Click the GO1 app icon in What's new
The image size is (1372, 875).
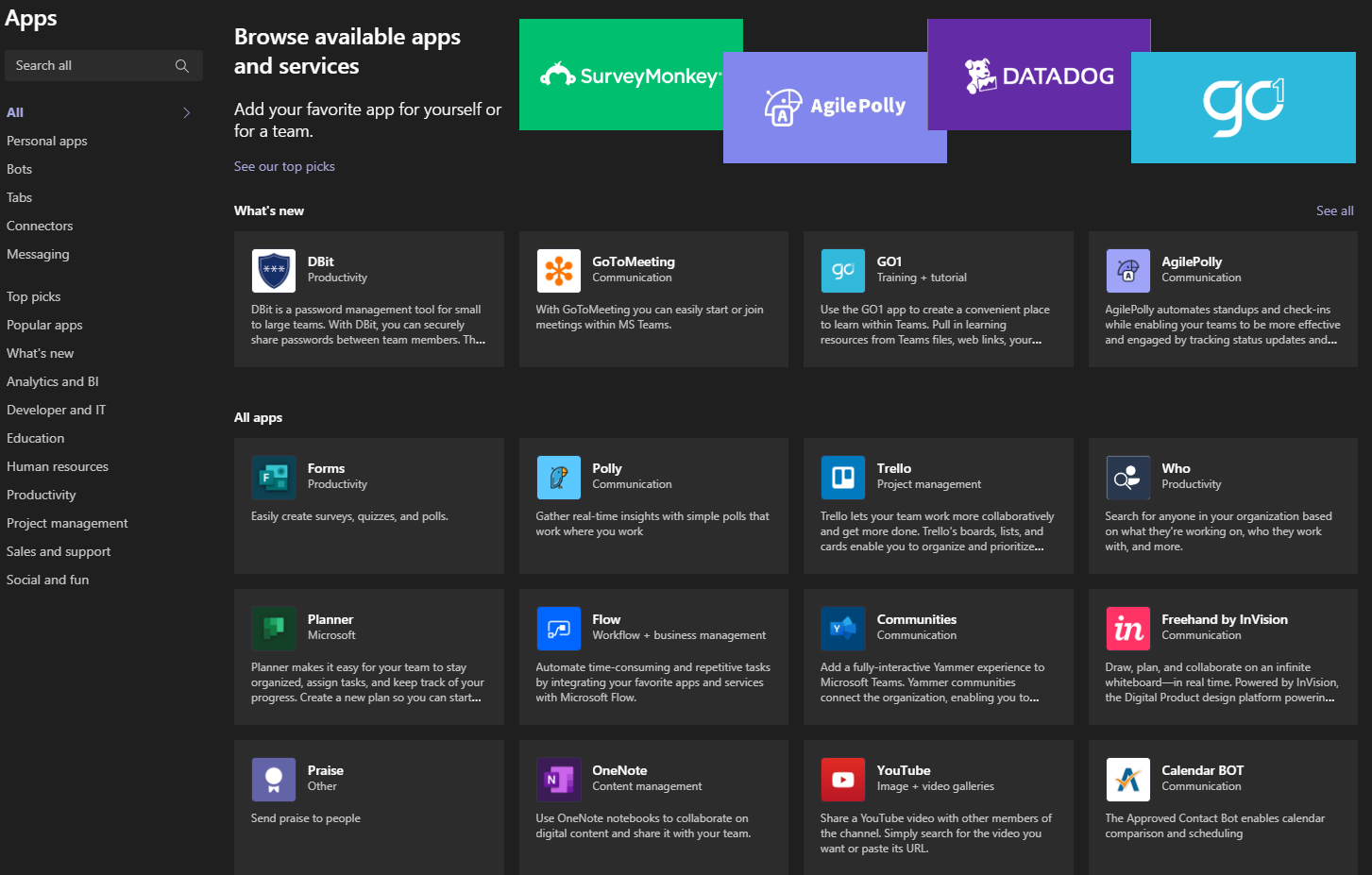pyautogui.click(x=843, y=271)
